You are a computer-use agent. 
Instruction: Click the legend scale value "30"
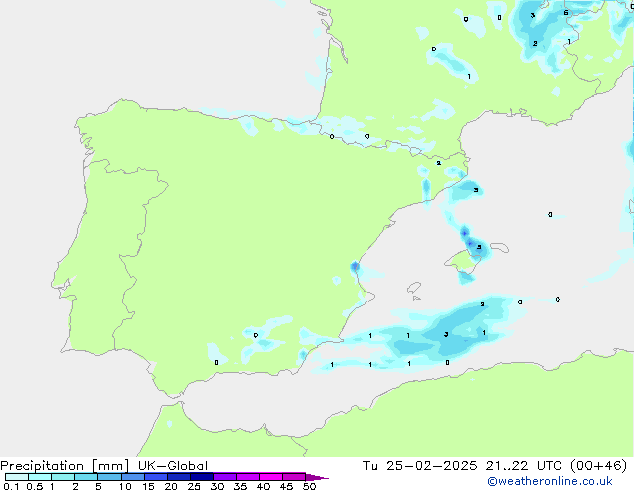click(x=217, y=486)
